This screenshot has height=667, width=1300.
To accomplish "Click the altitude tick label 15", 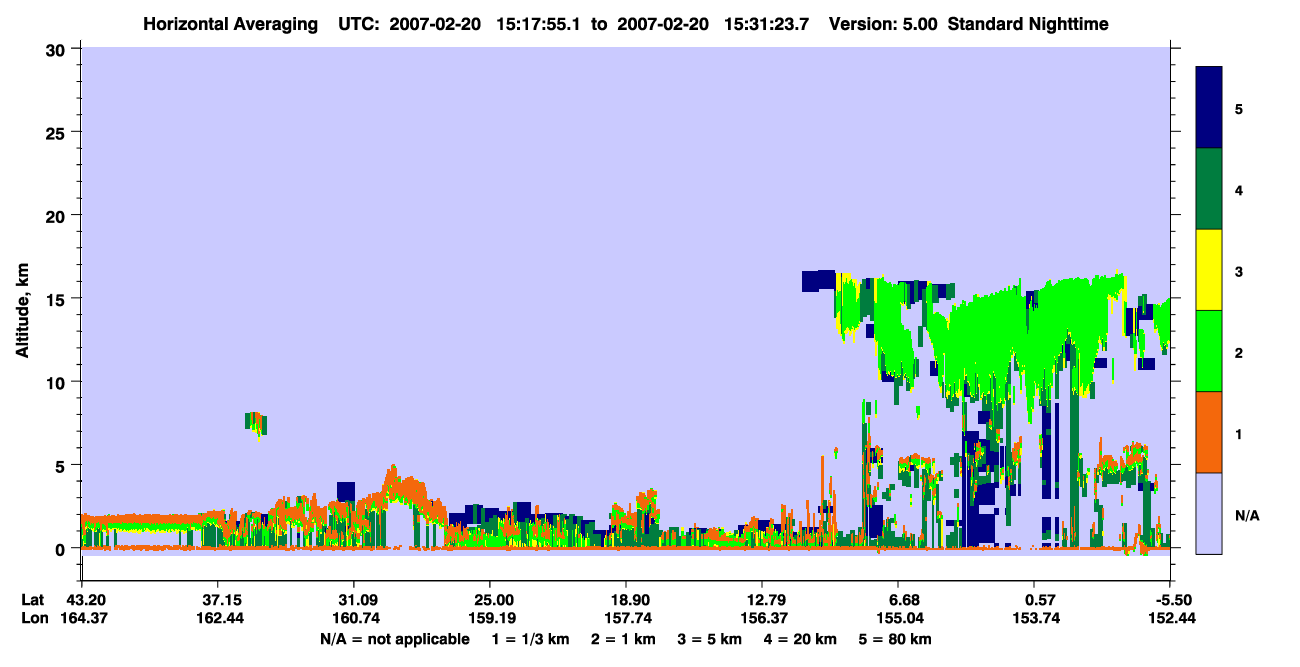I will tap(58, 299).
